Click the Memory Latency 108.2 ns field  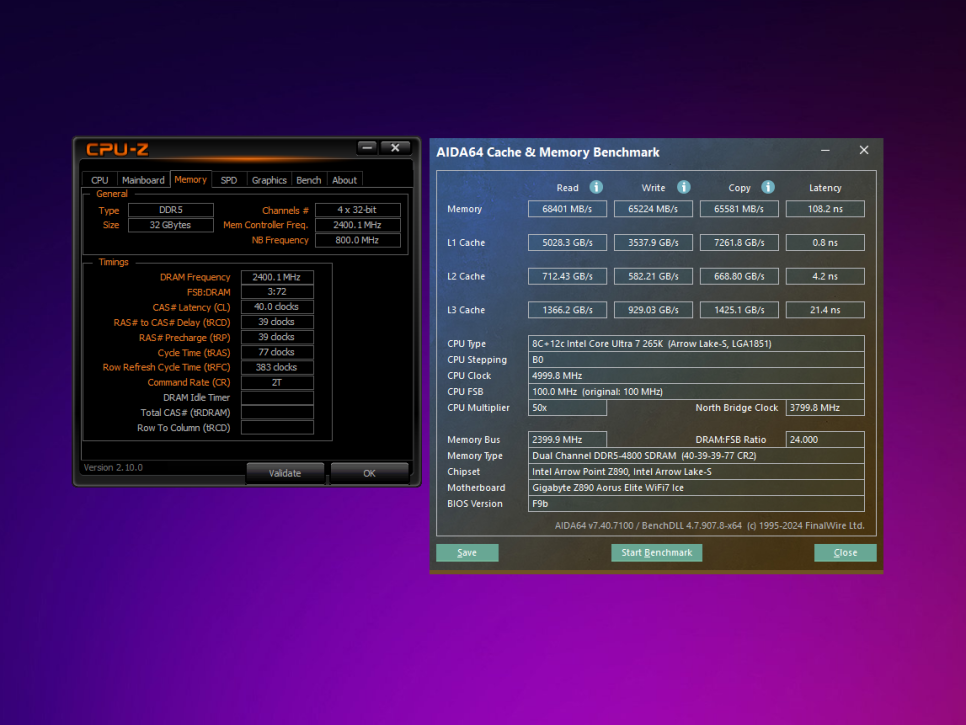[x=825, y=209]
